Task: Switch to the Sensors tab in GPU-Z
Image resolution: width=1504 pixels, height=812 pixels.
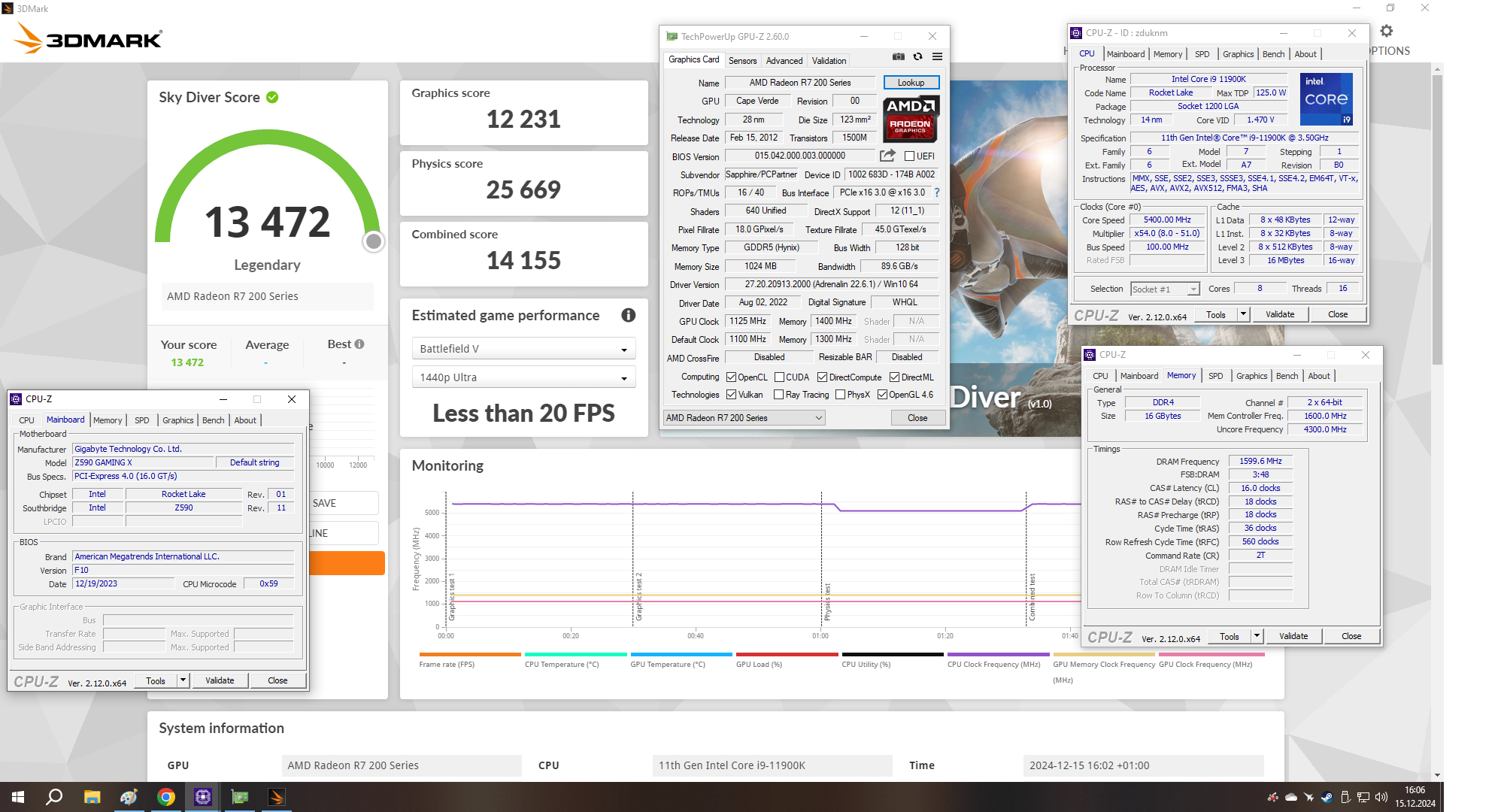Action: 742,61
